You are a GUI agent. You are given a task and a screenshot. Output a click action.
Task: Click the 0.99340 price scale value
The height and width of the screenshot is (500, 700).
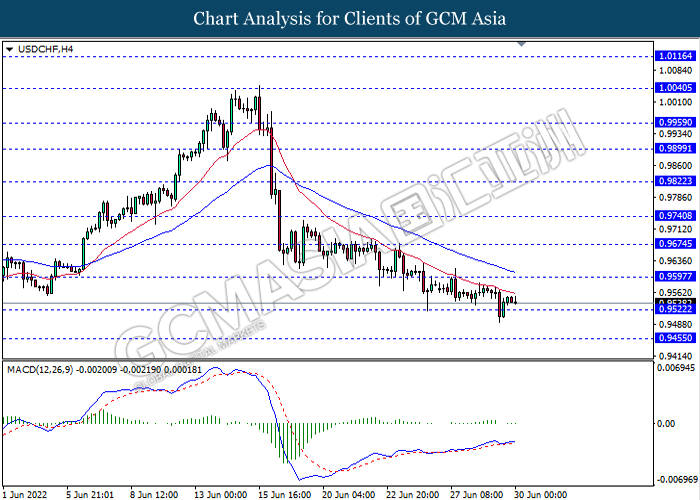pos(675,134)
